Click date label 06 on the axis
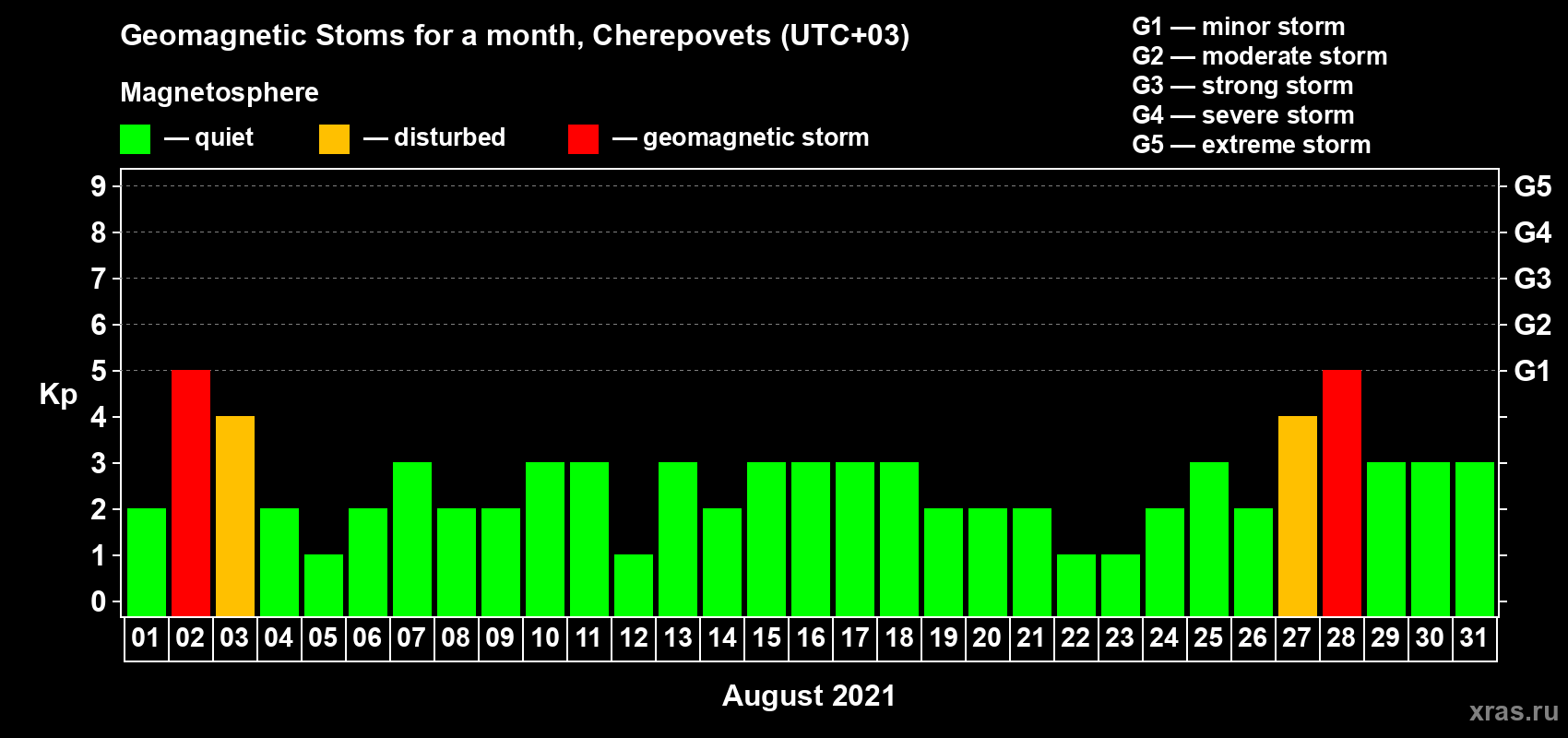Image resolution: width=1568 pixels, height=738 pixels. point(367,637)
